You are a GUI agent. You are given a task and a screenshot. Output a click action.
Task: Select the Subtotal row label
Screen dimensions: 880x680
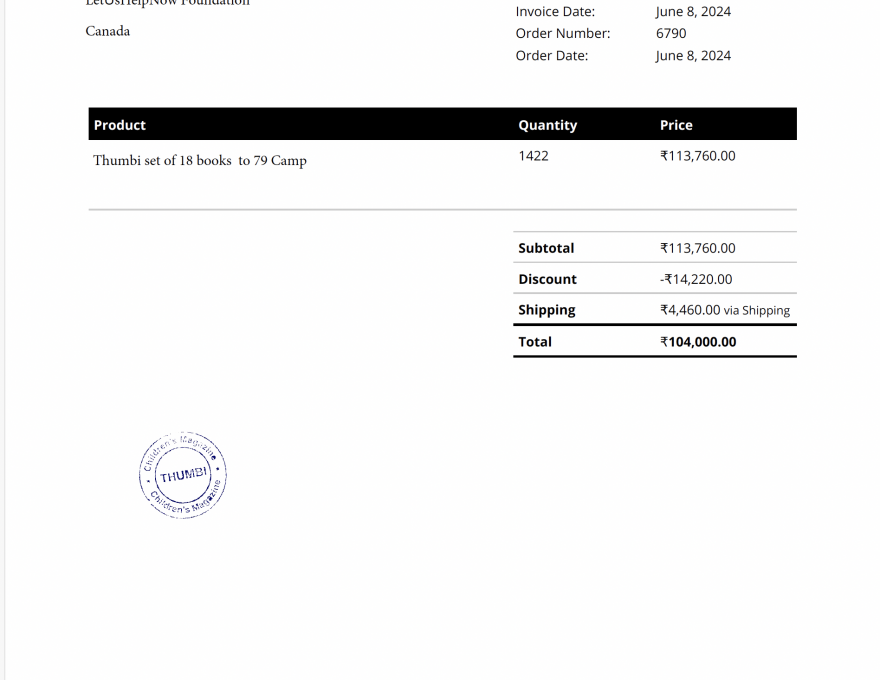(546, 248)
